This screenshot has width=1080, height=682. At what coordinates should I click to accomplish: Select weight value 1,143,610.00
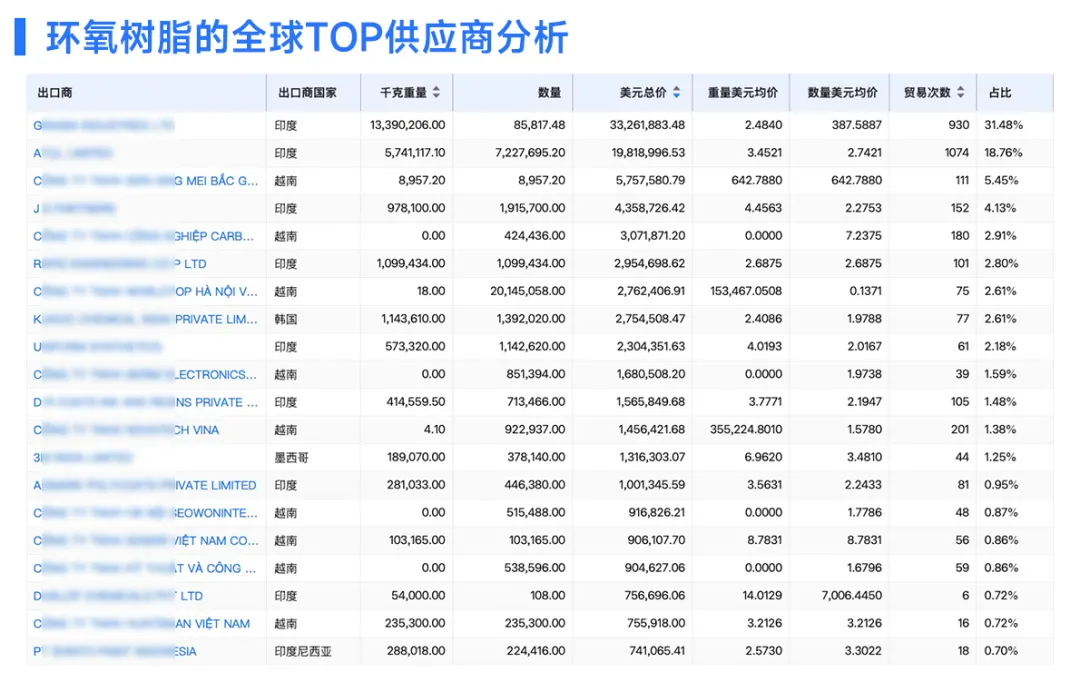pyautogui.click(x=413, y=318)
